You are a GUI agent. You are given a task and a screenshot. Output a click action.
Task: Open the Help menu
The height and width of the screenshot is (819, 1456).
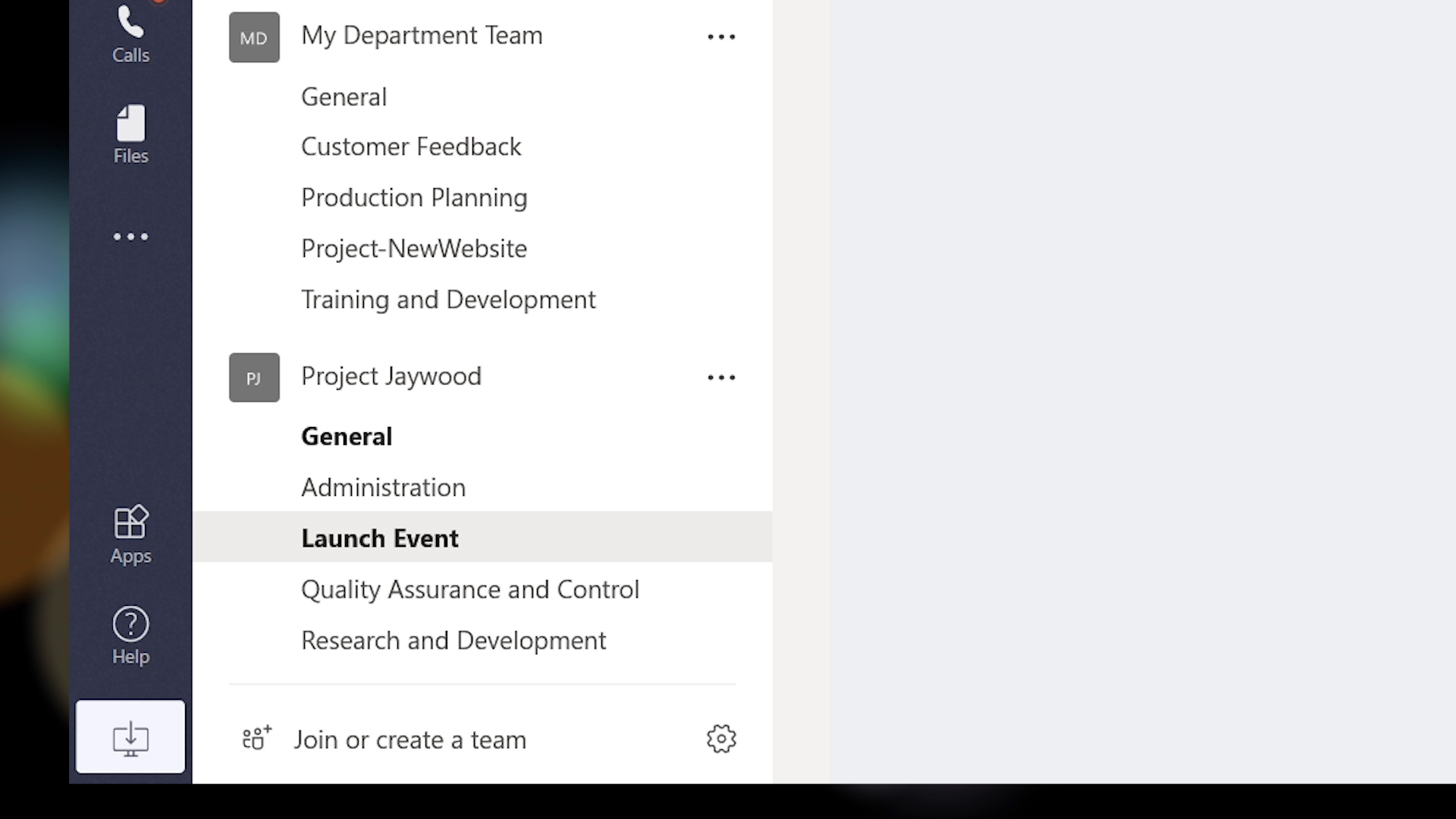[x=130, y=636]
